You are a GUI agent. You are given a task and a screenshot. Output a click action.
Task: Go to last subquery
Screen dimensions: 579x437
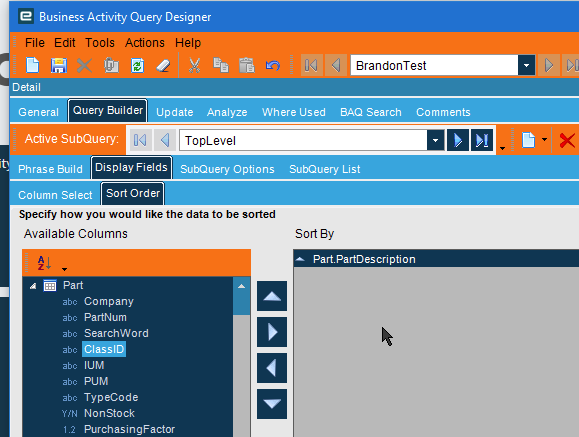[482, 140]
